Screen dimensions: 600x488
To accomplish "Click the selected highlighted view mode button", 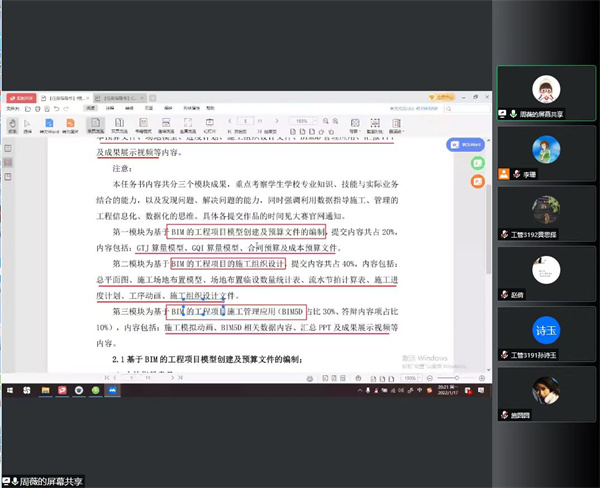I will coord(97,124).
